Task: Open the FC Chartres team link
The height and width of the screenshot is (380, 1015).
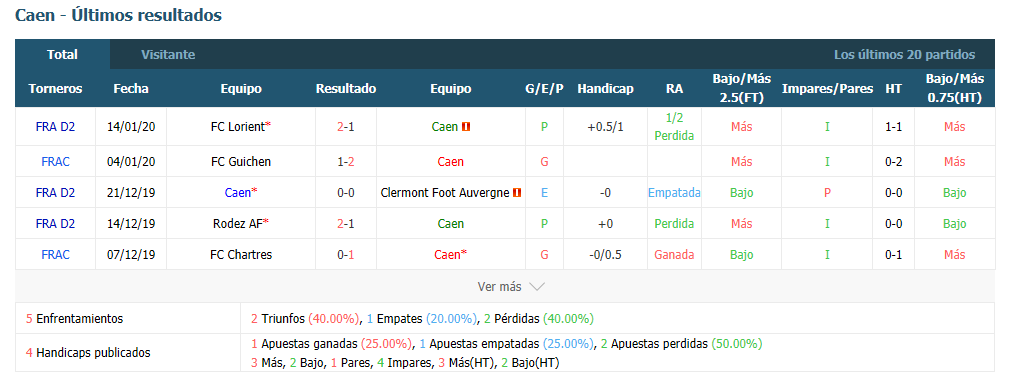Action: [x=241, y=255]
